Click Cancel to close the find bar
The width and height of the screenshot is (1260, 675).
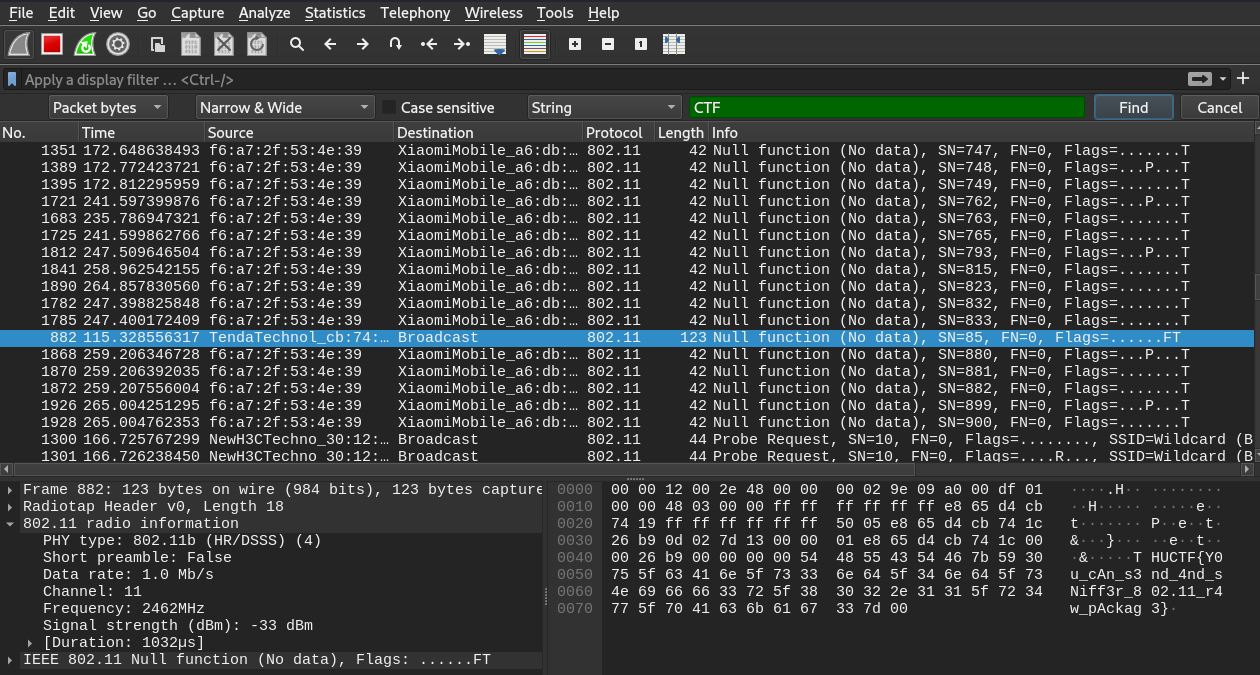pyautogui.click(x=1219, y=107)
